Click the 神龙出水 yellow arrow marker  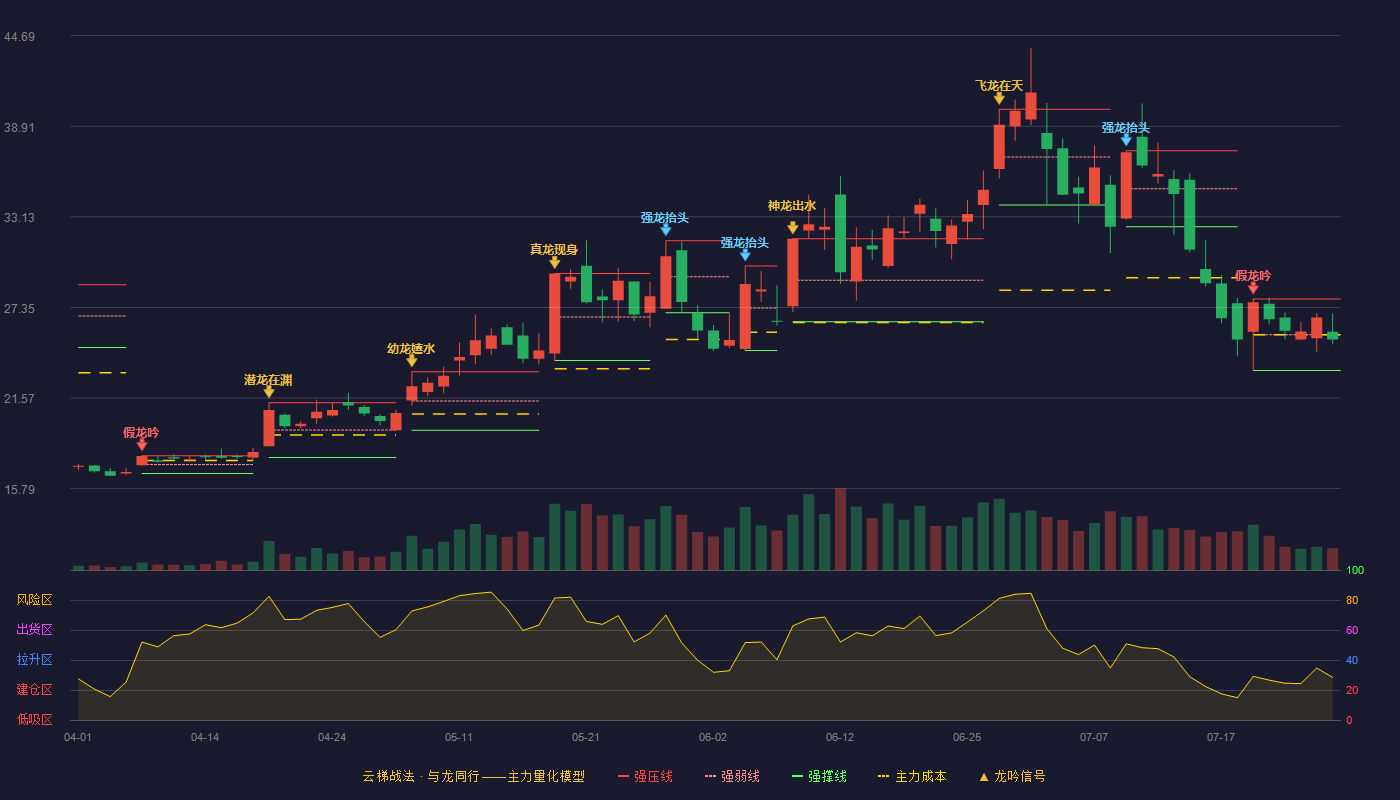(x=792, y=228)
